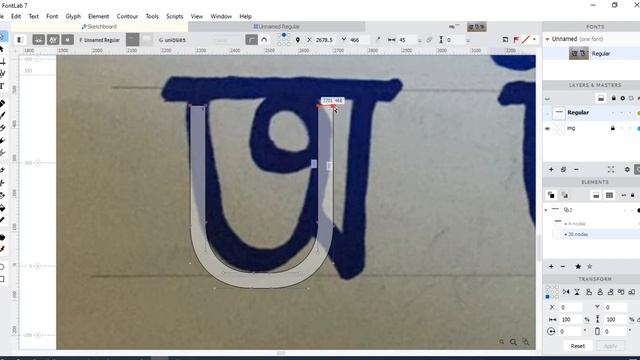Screen dimensions: 640x360
Task: Click the red flag icon in property bar
Action: pyautogui.click(x=516, y=40)
